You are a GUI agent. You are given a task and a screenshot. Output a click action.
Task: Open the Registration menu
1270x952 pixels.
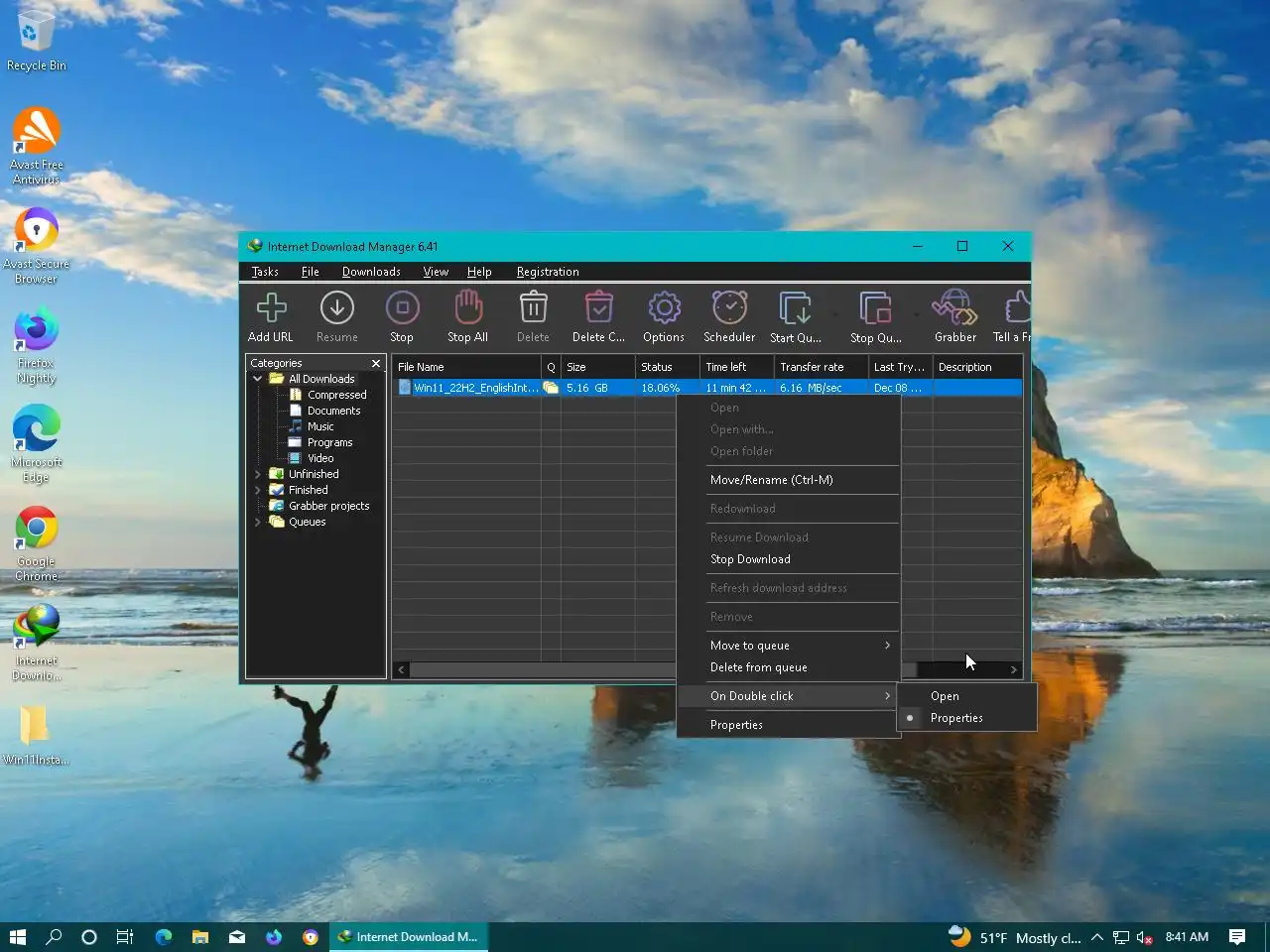coord(548,272)
